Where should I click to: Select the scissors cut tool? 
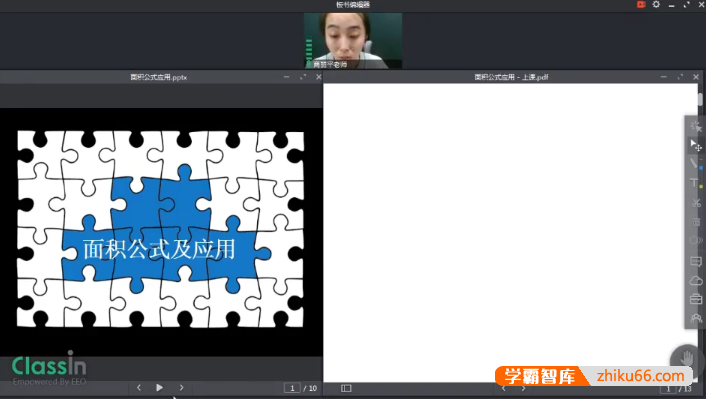point(696,203)
